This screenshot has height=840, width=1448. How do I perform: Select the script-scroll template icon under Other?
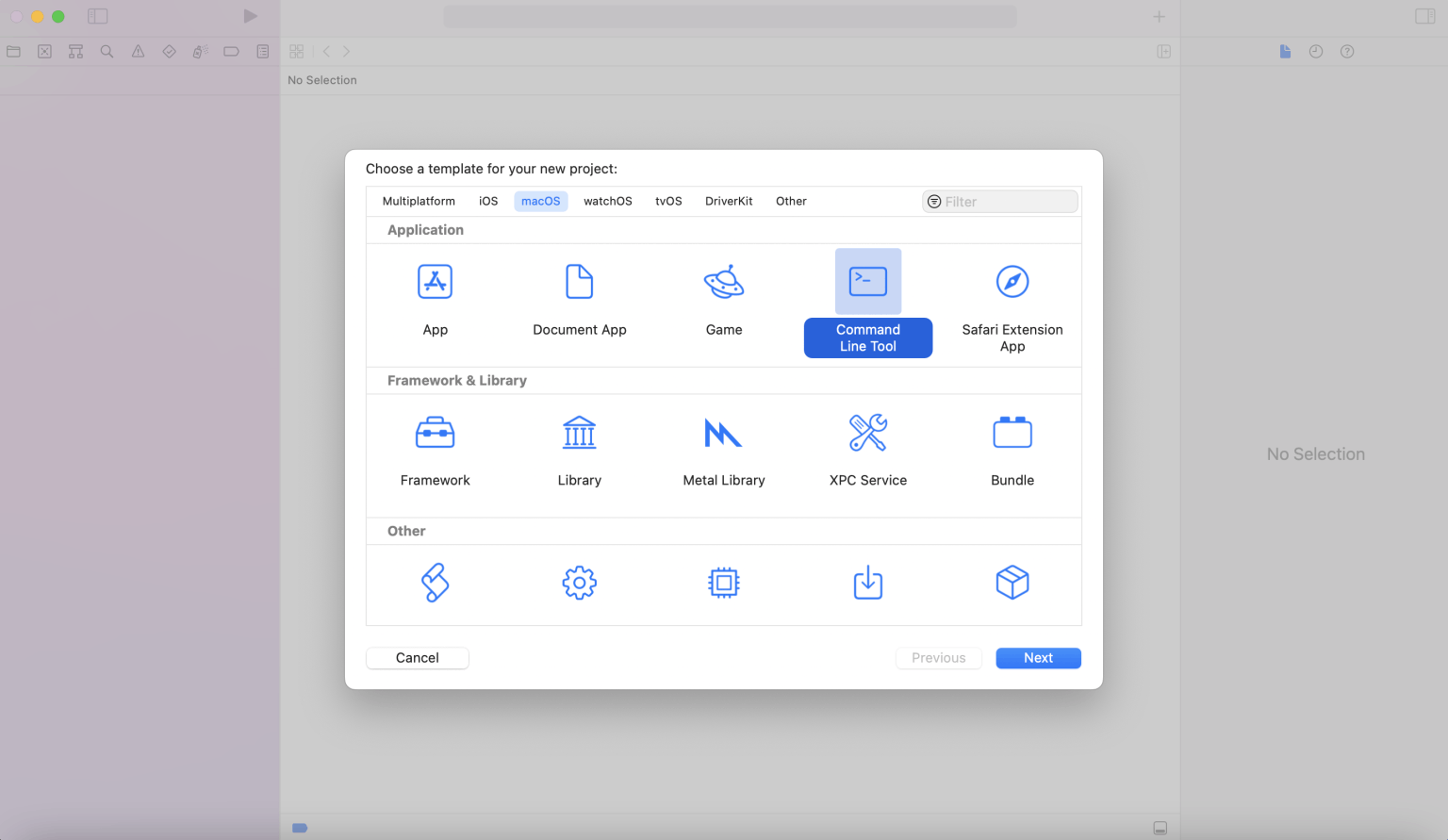[435, 583]
